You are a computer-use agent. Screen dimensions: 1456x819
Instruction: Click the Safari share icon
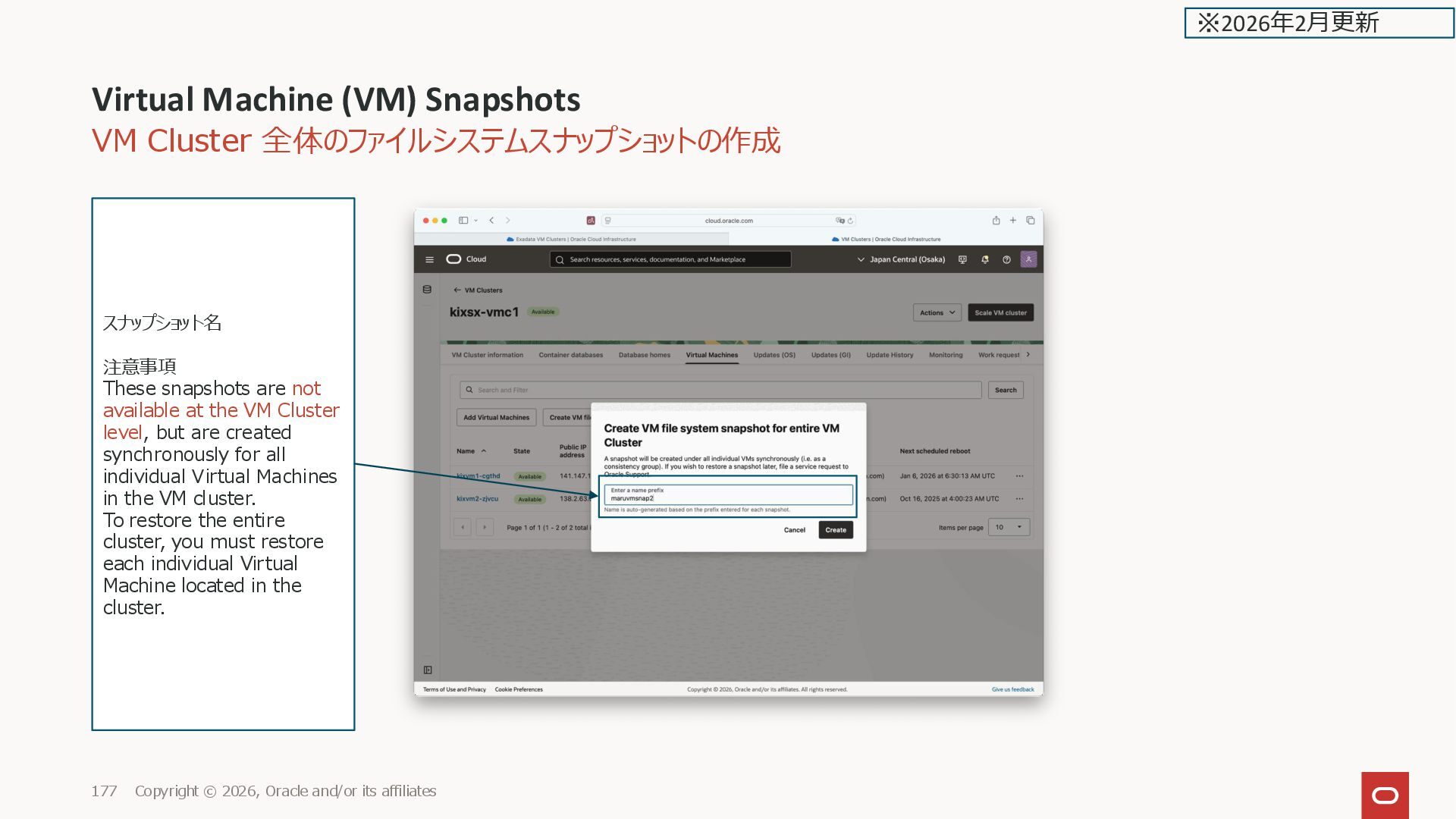pyautogui.click(x=996, y=221)
